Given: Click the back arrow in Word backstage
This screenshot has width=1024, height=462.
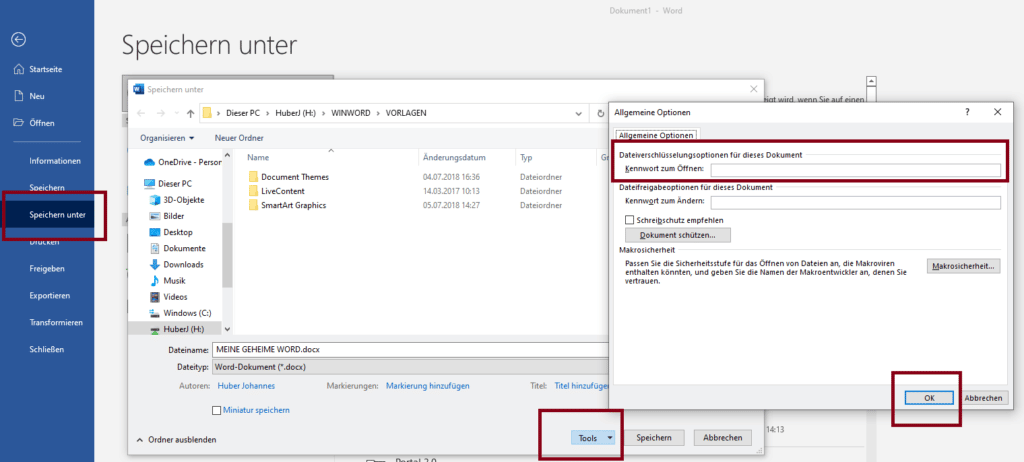Looking at the screenshot, I should (x=18, y=40).
